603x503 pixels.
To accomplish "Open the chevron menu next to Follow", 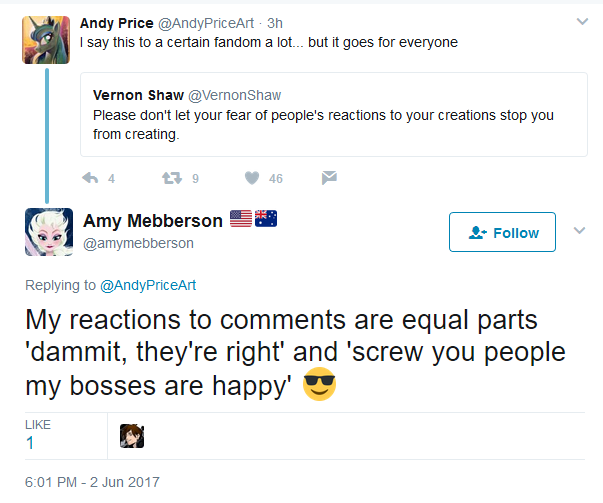I will tap(580, 231).
